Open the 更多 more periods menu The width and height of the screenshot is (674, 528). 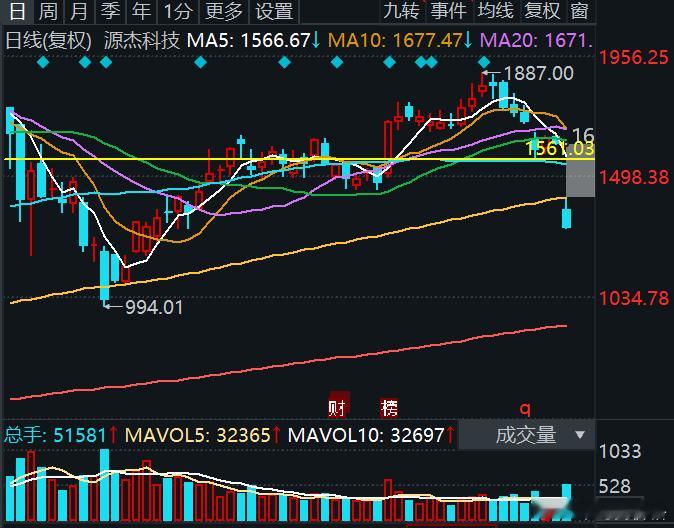pos(224,11)
